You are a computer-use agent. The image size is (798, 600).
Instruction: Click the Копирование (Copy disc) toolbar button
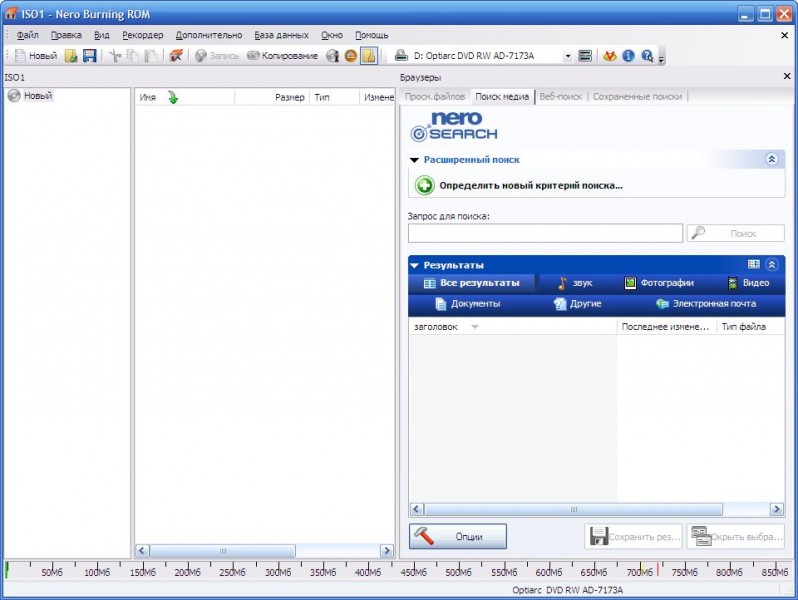tap(282, 56)
